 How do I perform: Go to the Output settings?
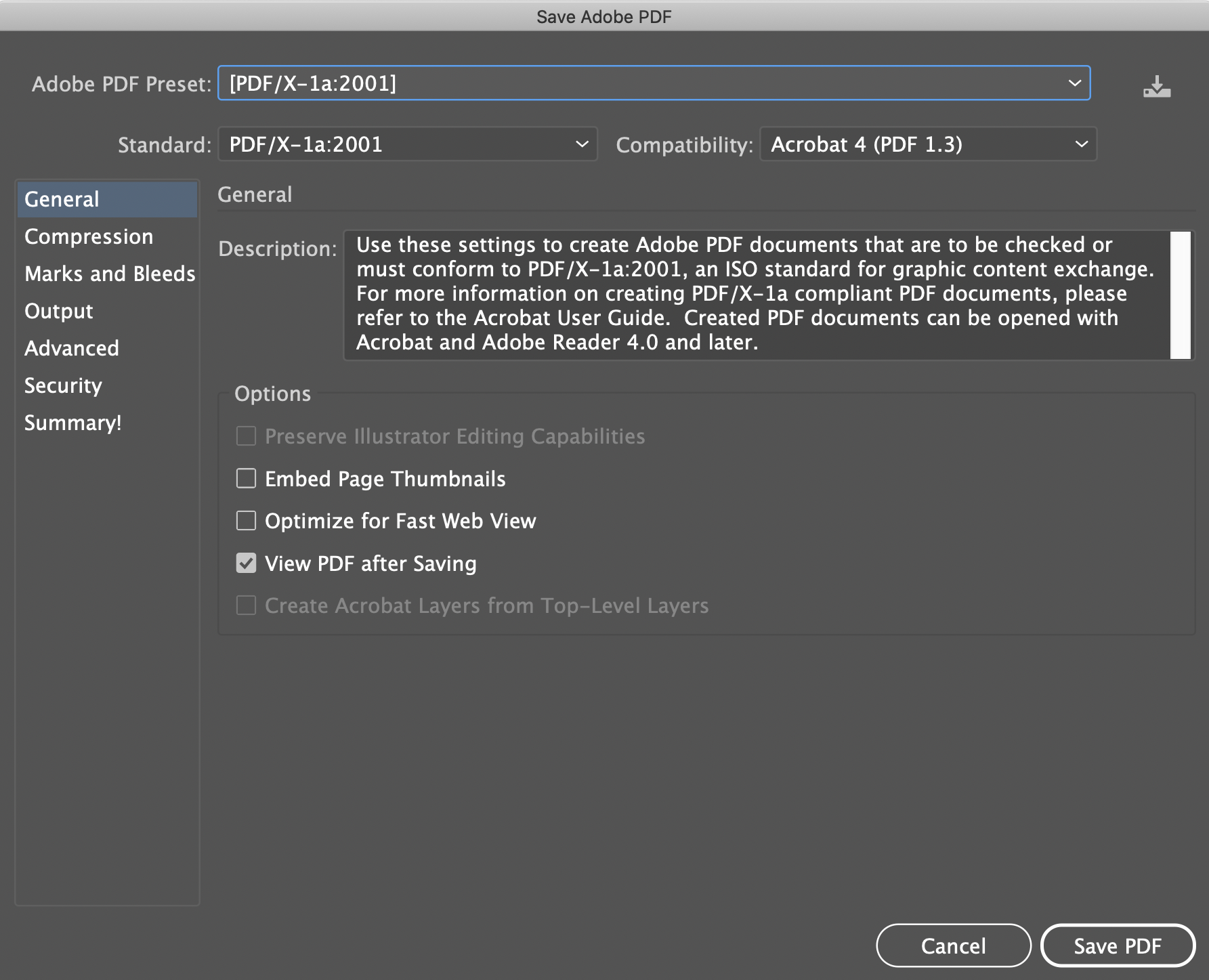point(59,311)
